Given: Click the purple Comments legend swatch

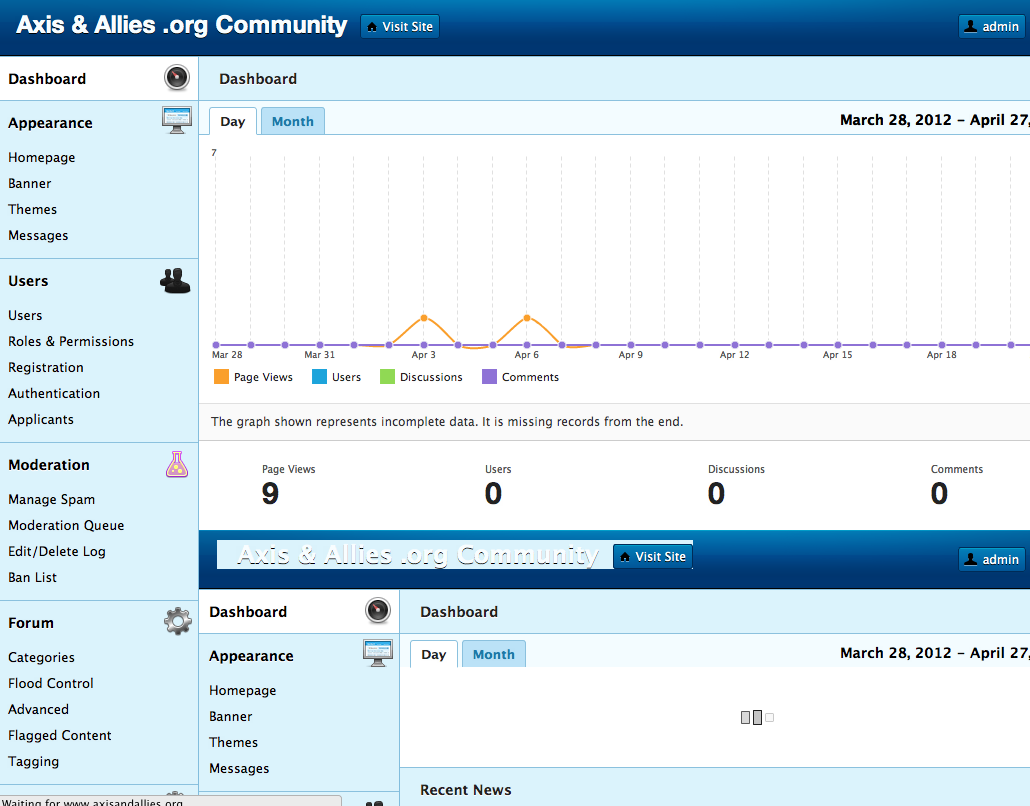Looking at the screenshot, I should (x=489, y=376).
